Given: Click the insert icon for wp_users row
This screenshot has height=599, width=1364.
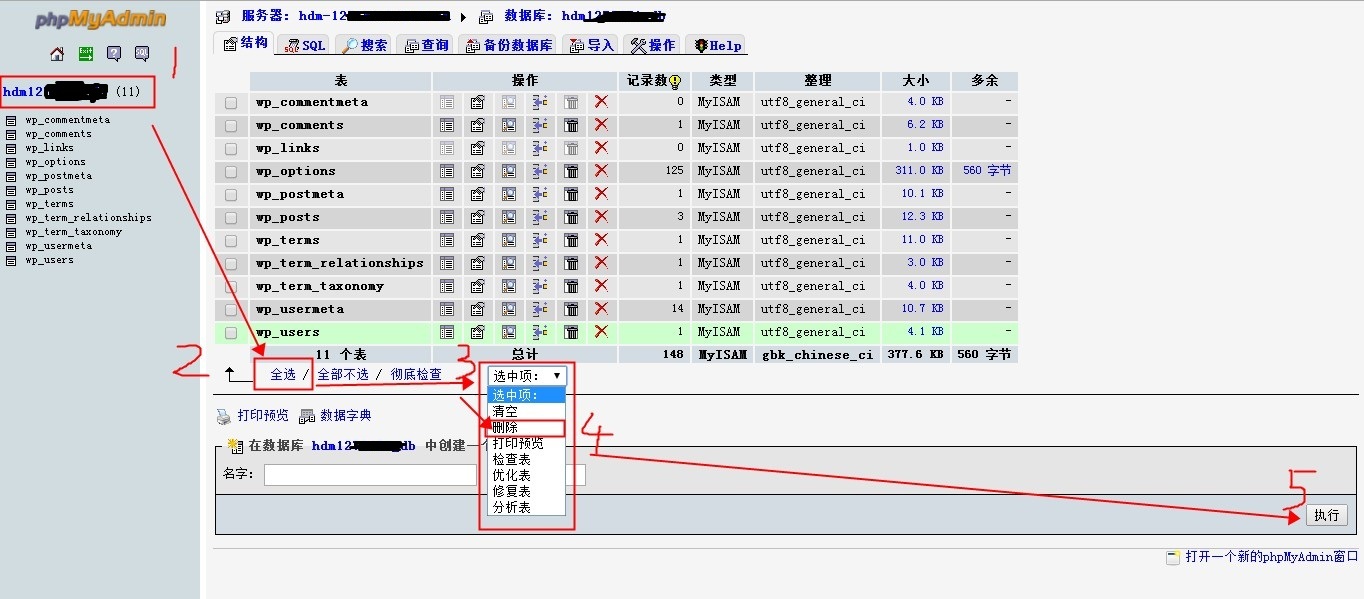Looking at the screenshot, I should pyautogui.click(x=540, y=332).
